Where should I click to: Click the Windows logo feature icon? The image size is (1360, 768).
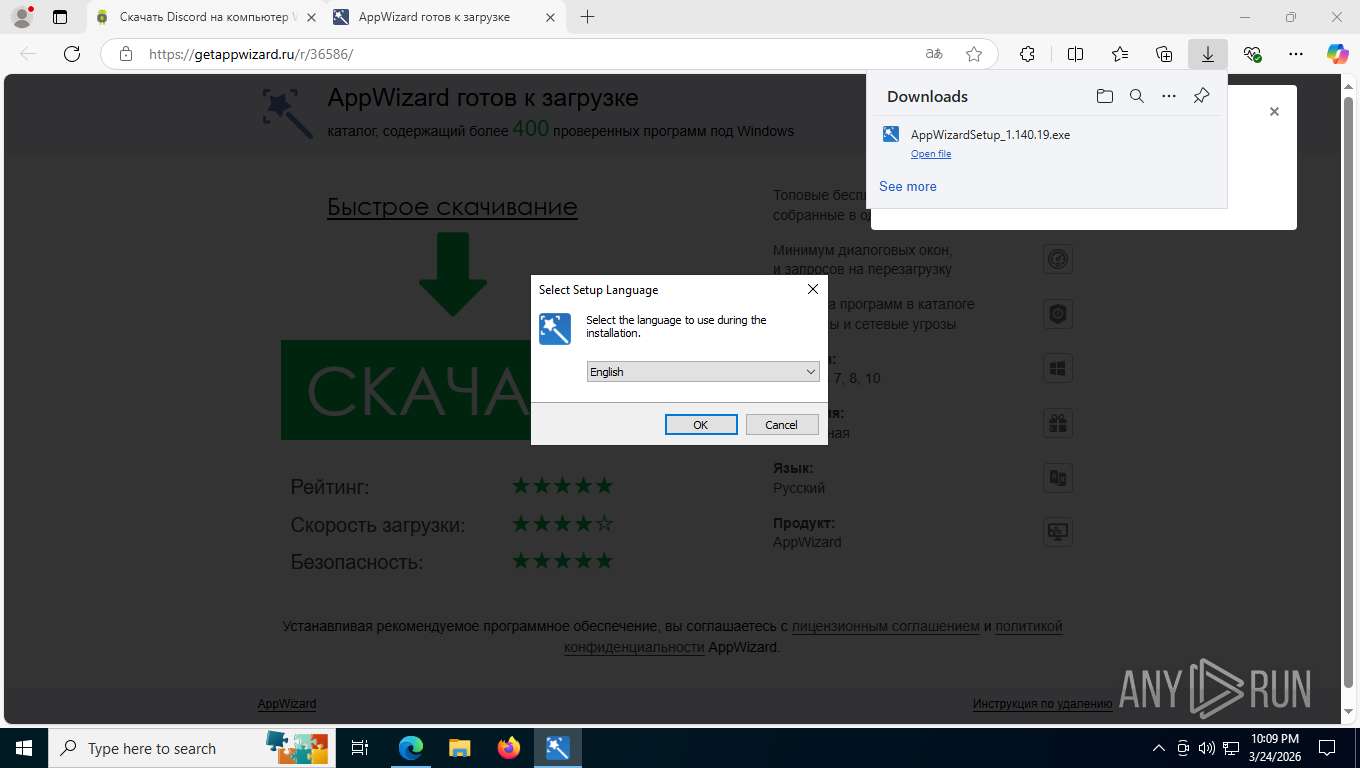pos(1058,368)
